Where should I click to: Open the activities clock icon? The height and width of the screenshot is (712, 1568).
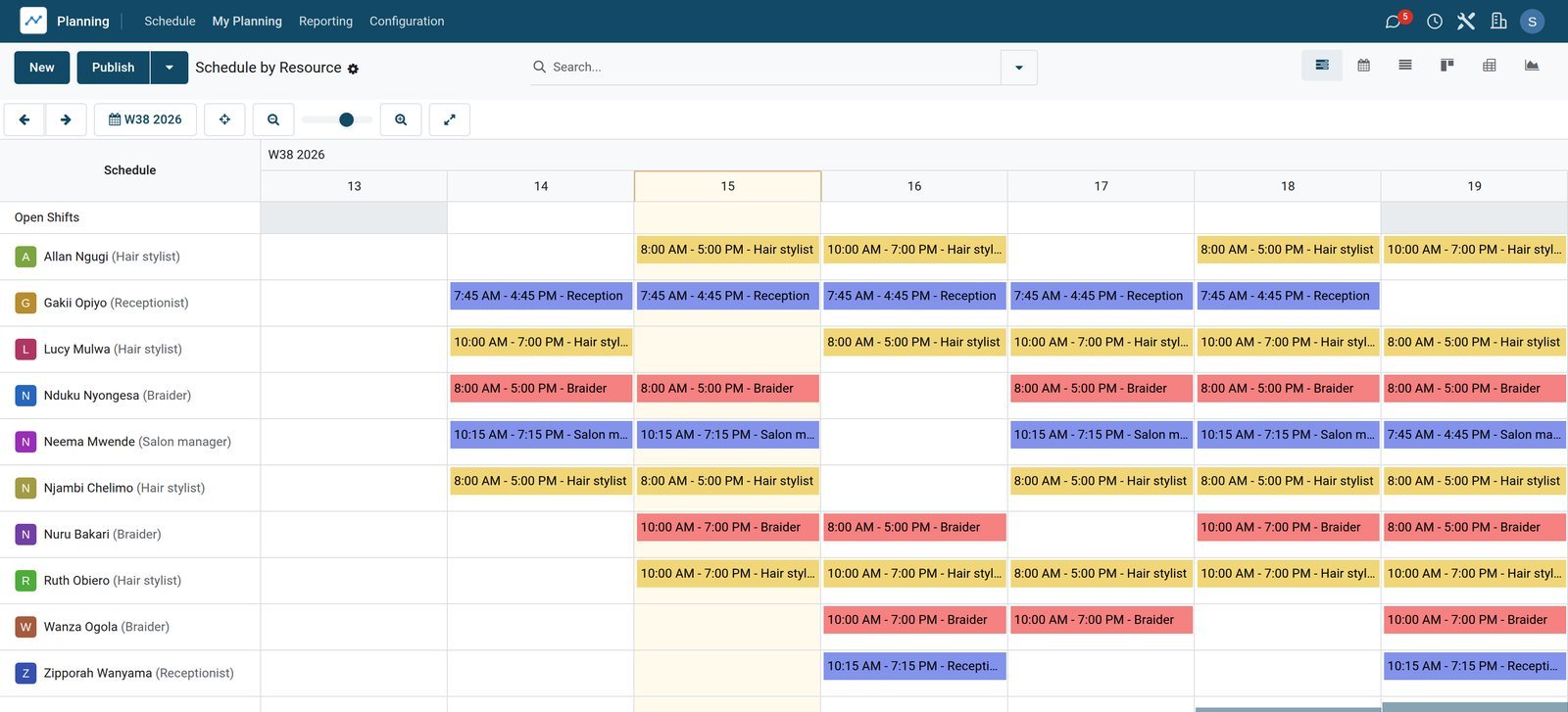tap(1435, 21)
